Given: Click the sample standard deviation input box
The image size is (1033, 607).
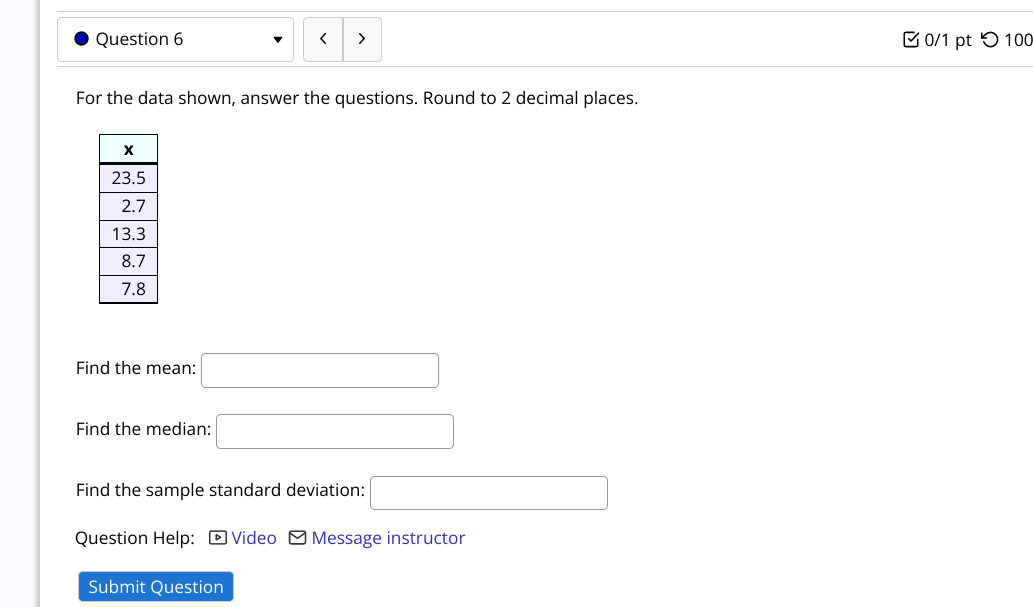Looking at the screenshot, I should pyautogui.click(x=488, y=492).
